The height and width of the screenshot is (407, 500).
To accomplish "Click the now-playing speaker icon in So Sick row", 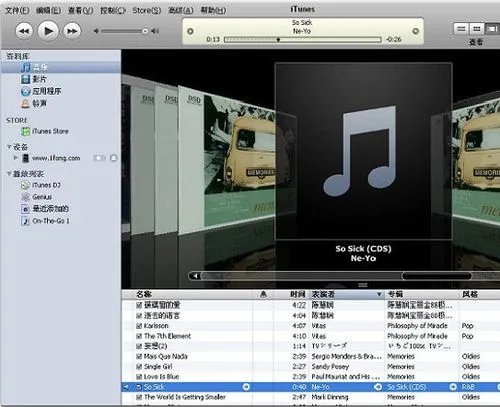I will point(126,387).
